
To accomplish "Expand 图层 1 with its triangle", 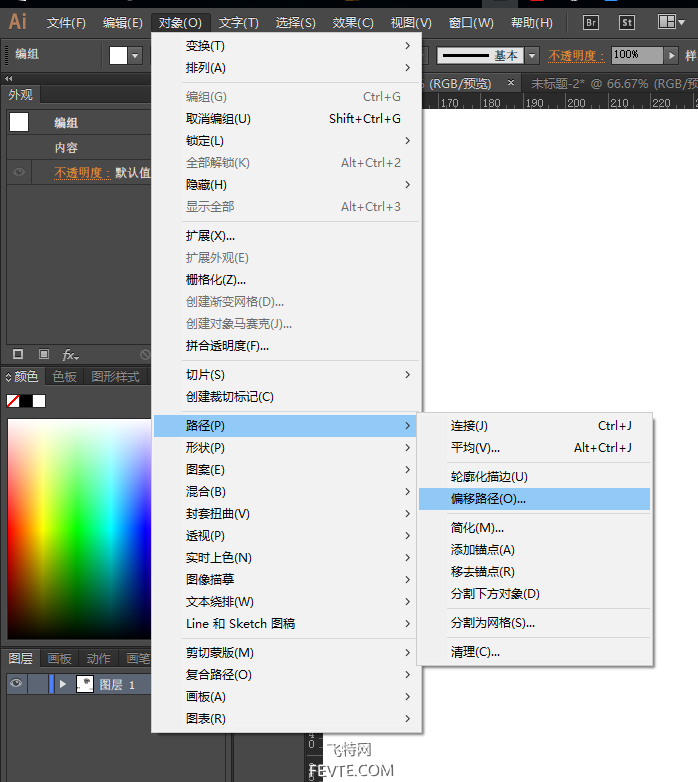I will (63, 684).
